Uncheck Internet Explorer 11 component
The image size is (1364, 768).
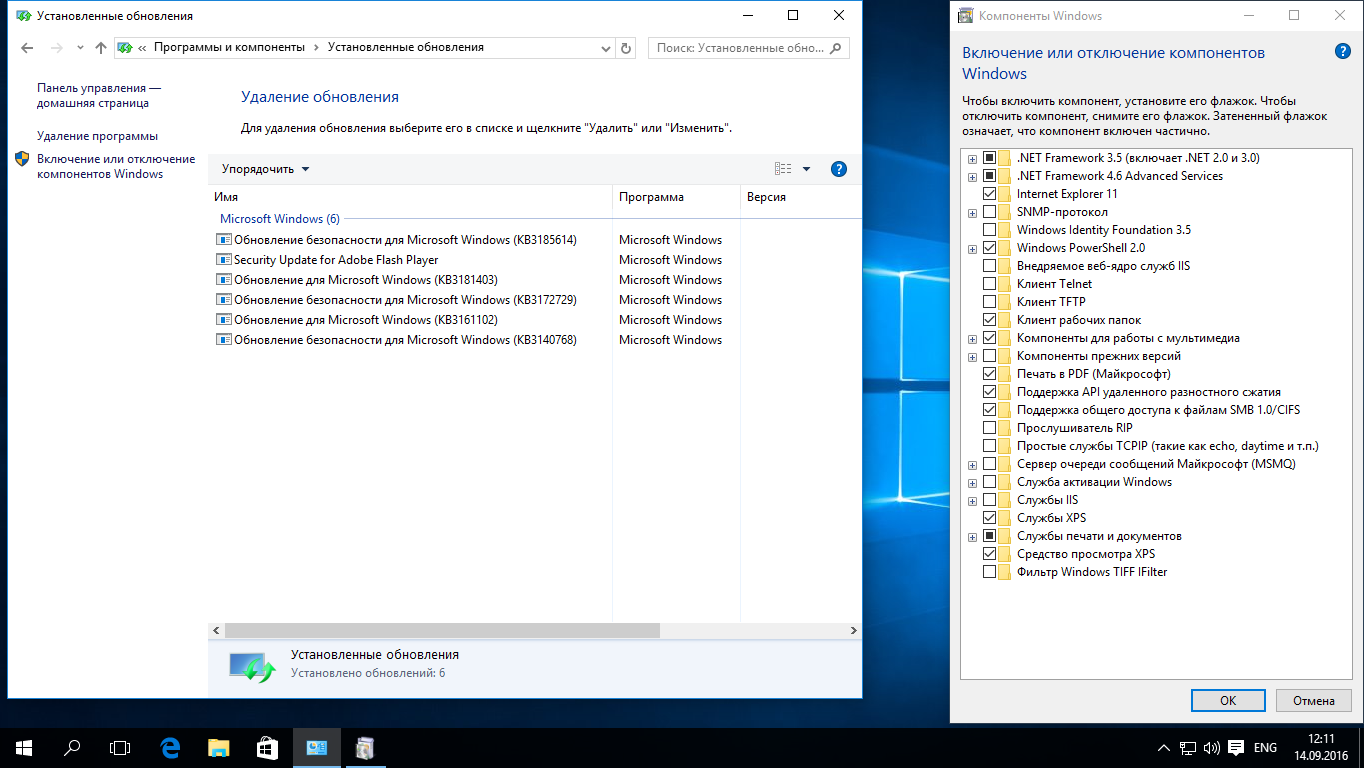(990, 194)
